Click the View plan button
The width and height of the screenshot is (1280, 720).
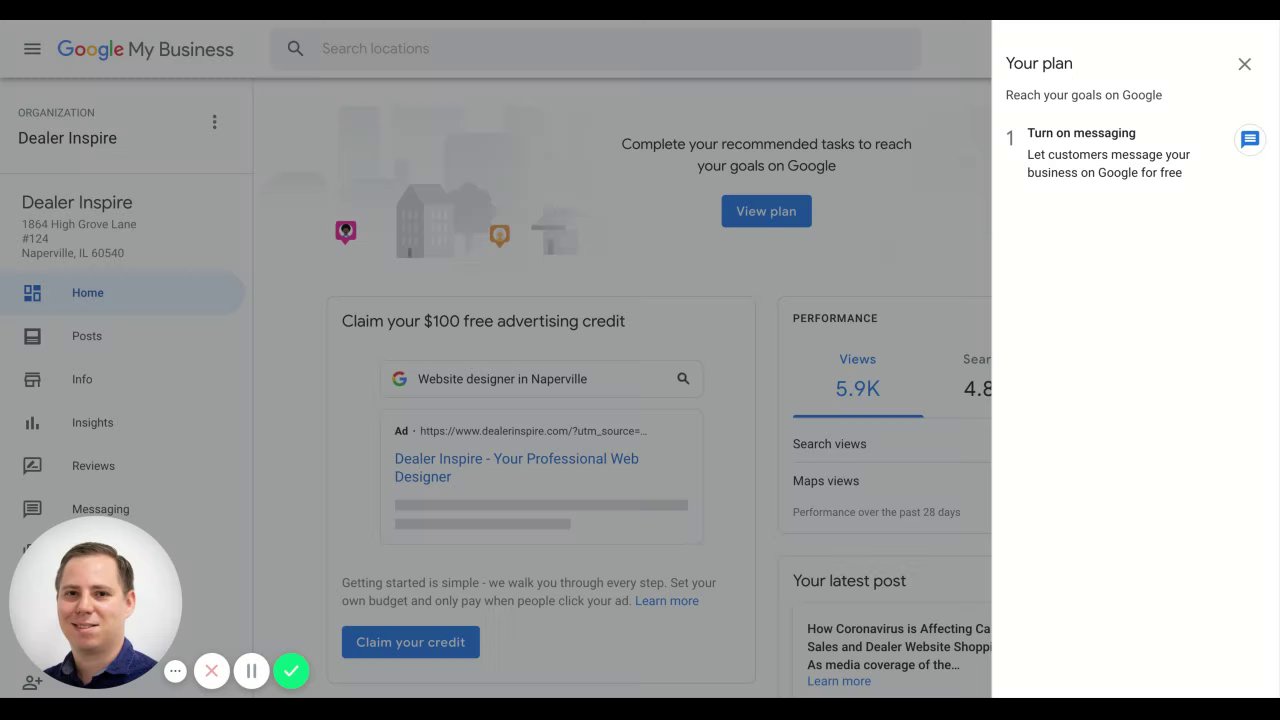click(766, 211)
